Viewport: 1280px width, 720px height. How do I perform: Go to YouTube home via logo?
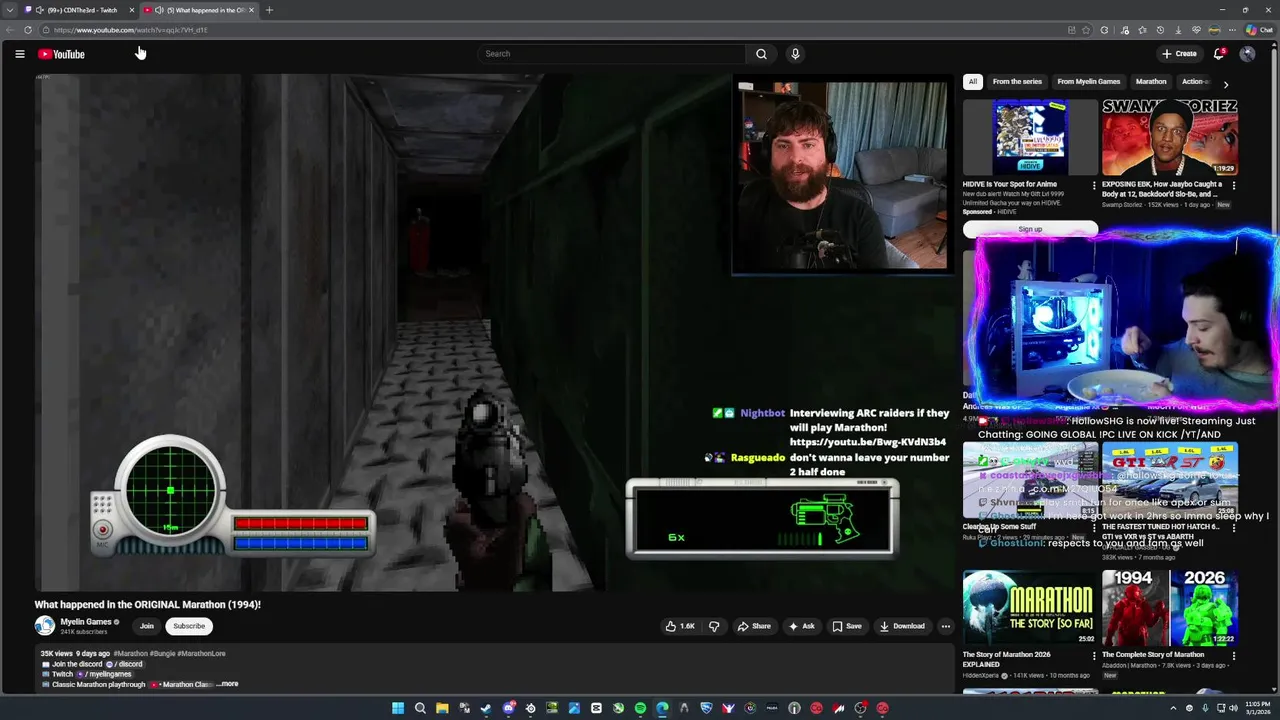61,54
